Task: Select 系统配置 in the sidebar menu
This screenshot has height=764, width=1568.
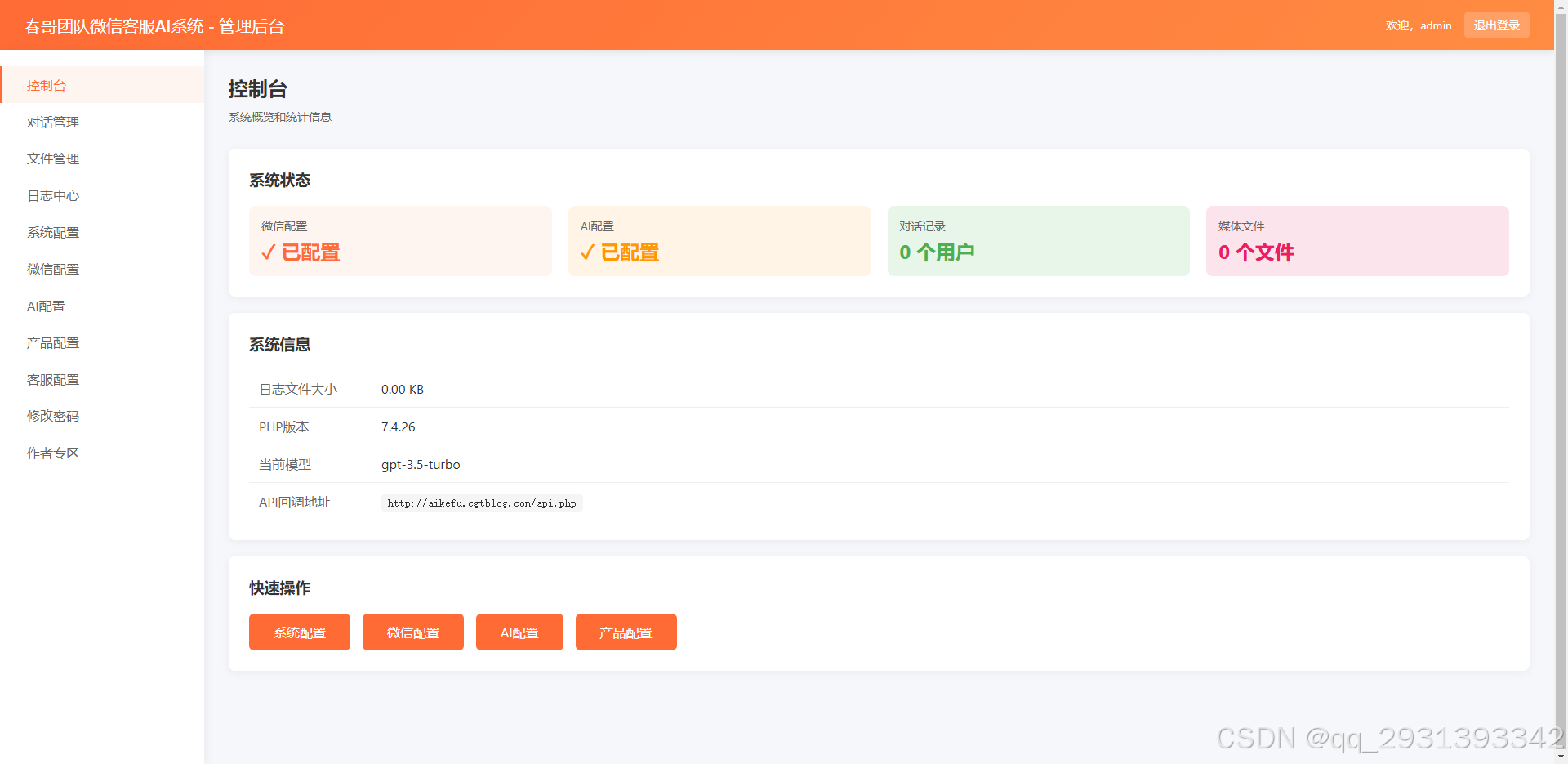Action: click(x=102, y=232)
